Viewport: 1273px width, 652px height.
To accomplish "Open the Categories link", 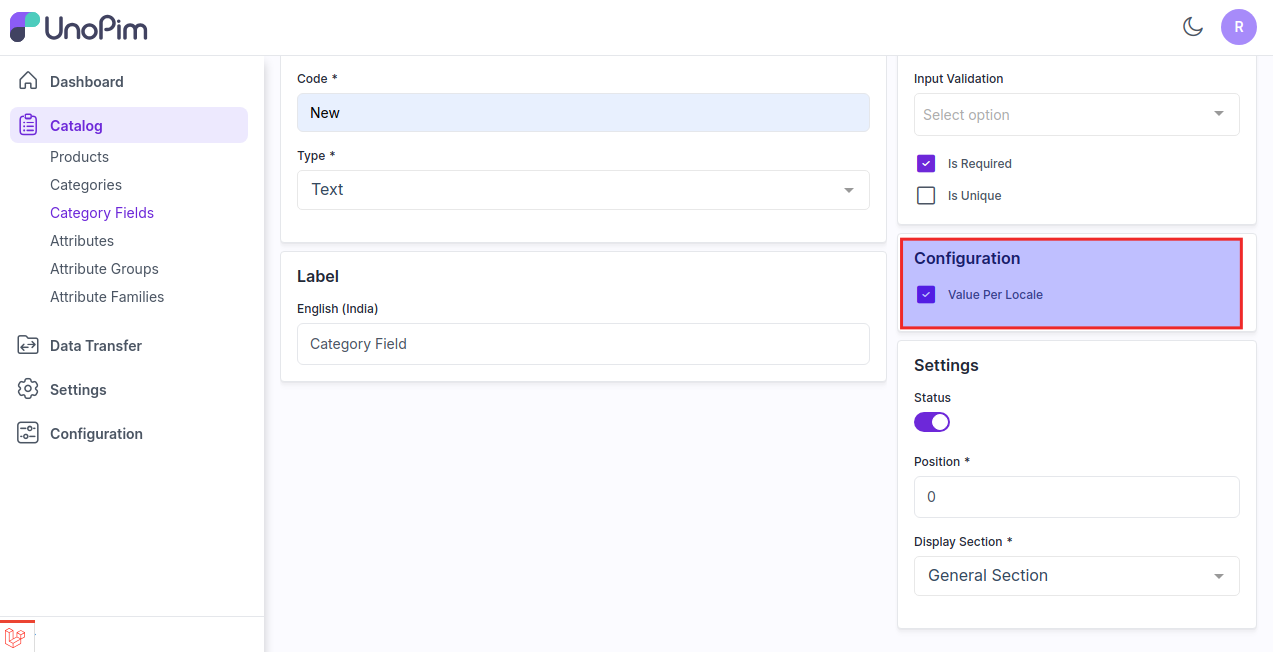I will tap(86, 185).
